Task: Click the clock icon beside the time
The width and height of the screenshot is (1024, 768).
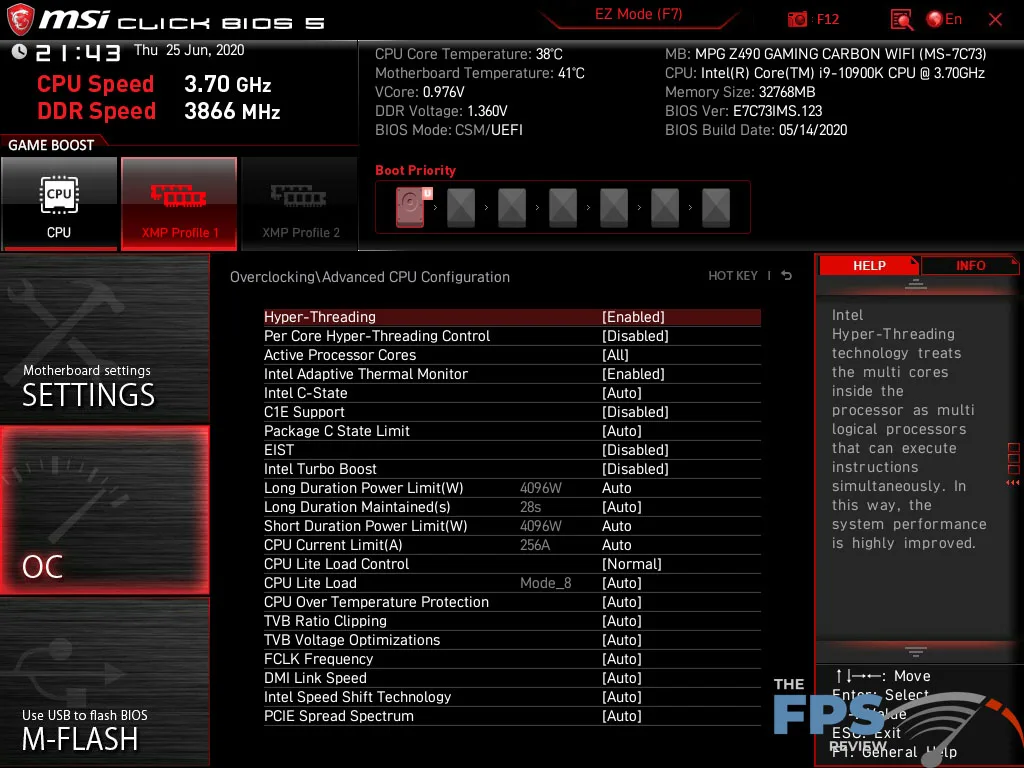Action: pyautogui.click(x=20, y=51)
